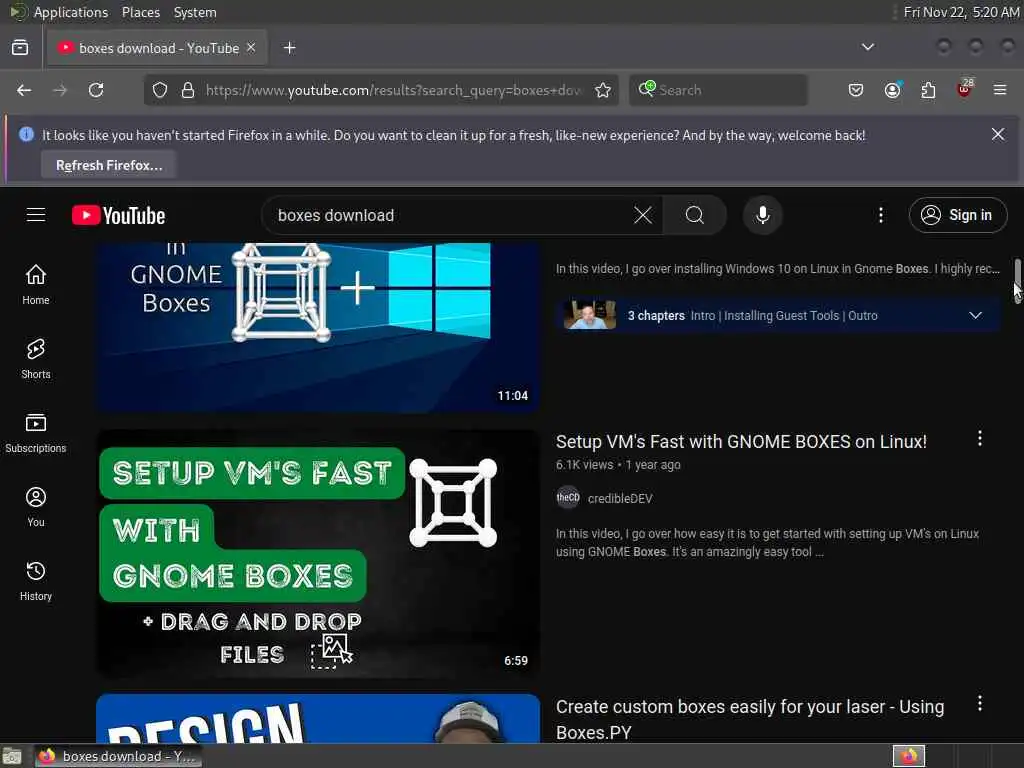1024x768 pixels.
Task: Open the Design laser boxes thumbnail
Action: pos(318,718)
